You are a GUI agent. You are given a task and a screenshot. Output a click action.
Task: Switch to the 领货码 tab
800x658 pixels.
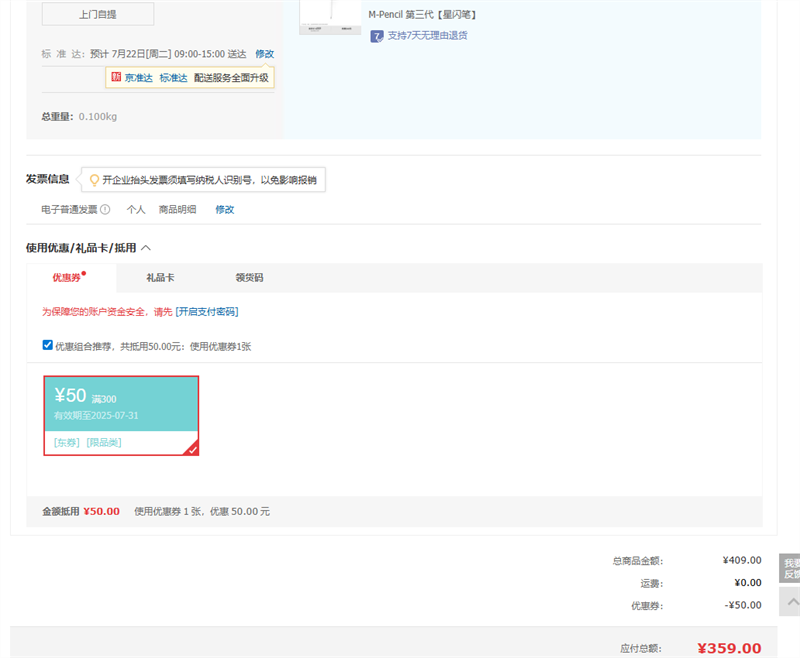tap(249, 278)
